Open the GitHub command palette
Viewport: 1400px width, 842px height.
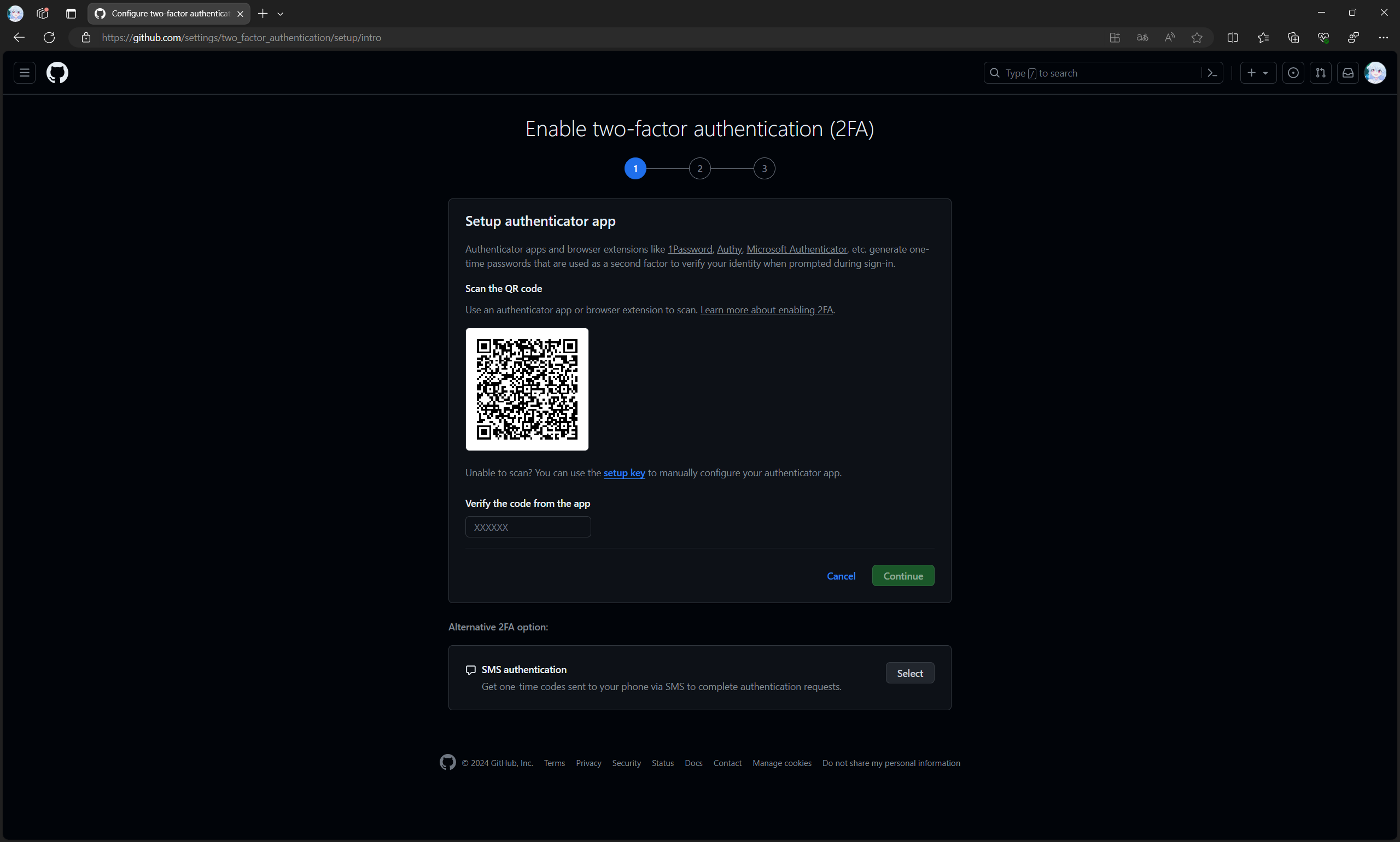tap(1212, 73)
